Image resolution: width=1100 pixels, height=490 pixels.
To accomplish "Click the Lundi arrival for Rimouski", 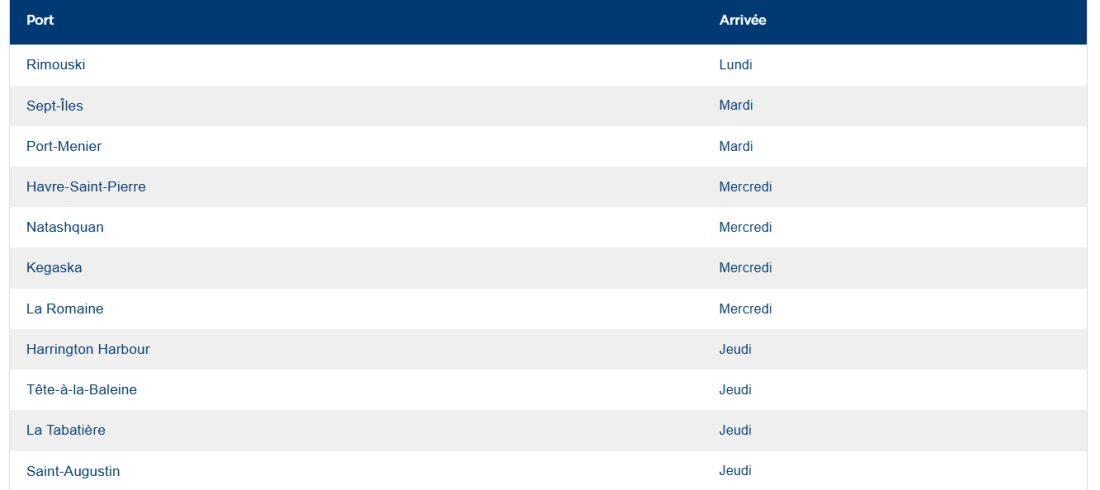I will [x=735, y=65].
